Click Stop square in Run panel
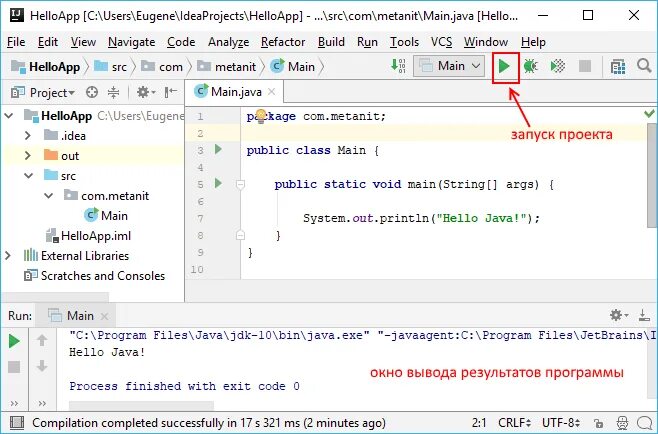This screenshot has height=434, width=658. [14, 367]
